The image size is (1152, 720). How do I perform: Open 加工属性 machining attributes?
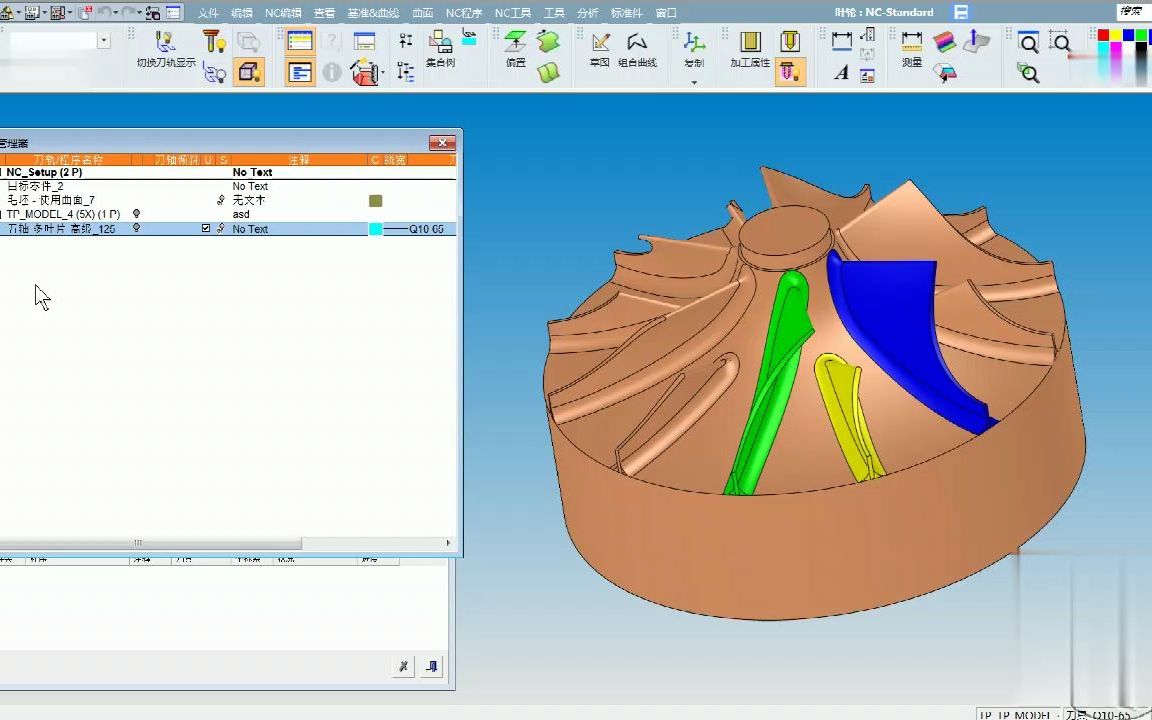750,43
